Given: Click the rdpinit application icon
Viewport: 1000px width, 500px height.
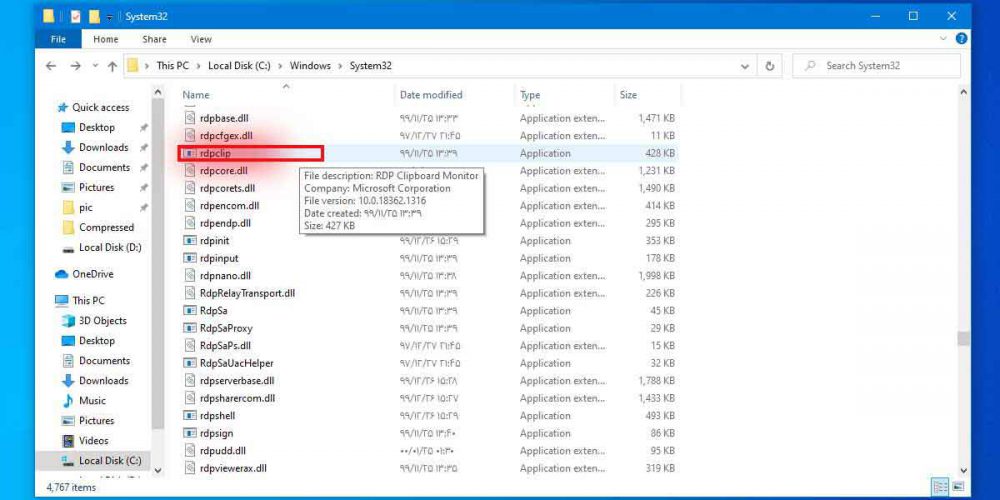Looking at the screenshot, I should [191, 241].
